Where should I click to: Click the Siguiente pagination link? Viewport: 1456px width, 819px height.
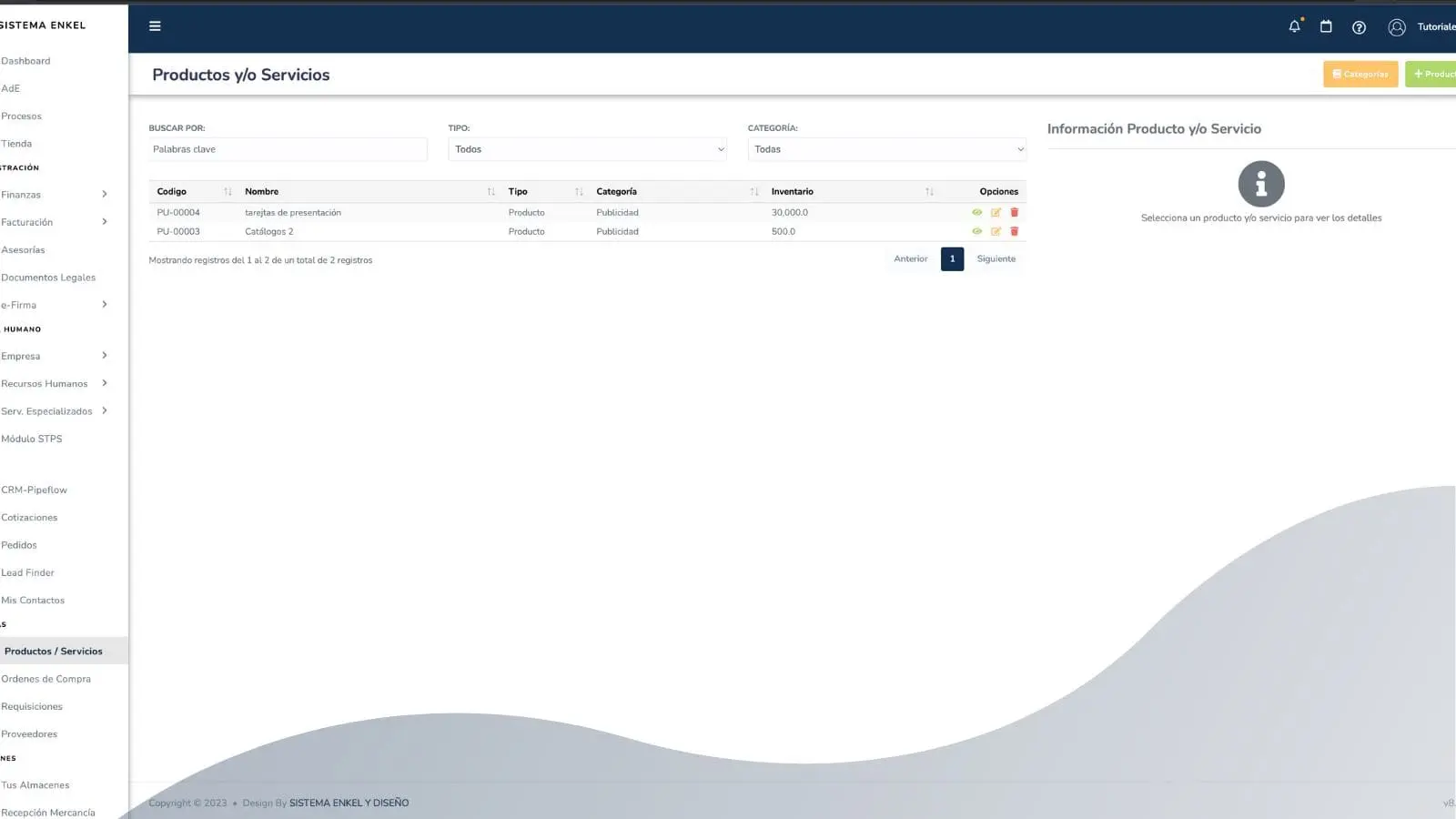[996, 259]
